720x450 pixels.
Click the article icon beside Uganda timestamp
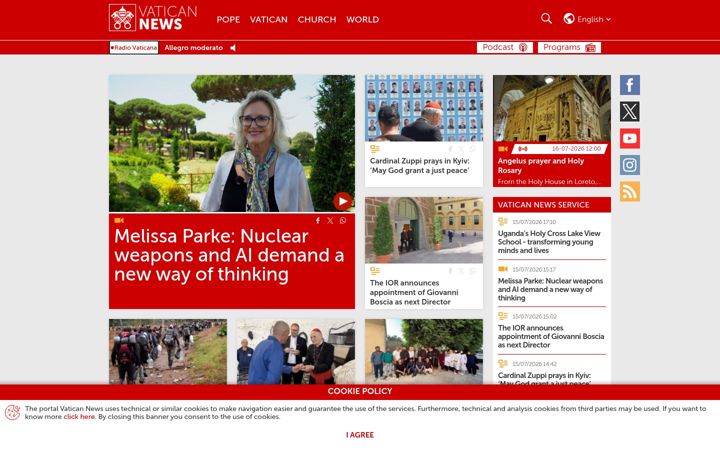pos(503,222)
